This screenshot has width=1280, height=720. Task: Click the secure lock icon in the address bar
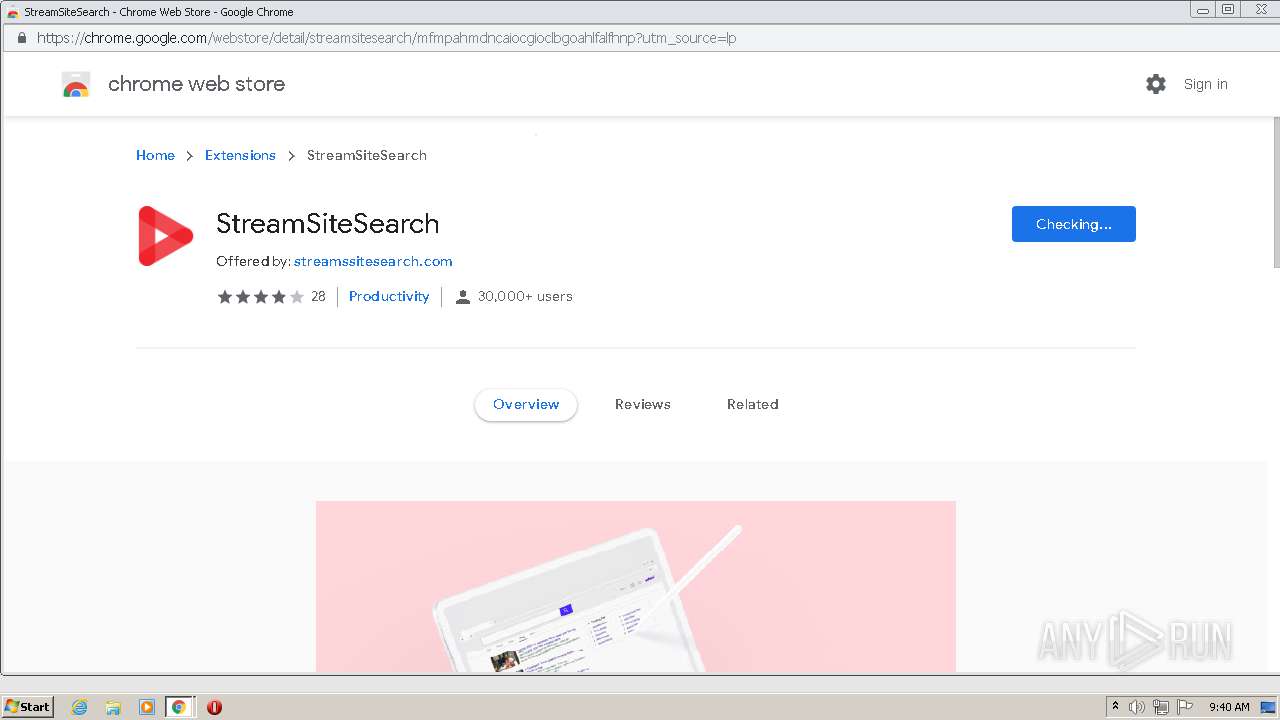21,38
